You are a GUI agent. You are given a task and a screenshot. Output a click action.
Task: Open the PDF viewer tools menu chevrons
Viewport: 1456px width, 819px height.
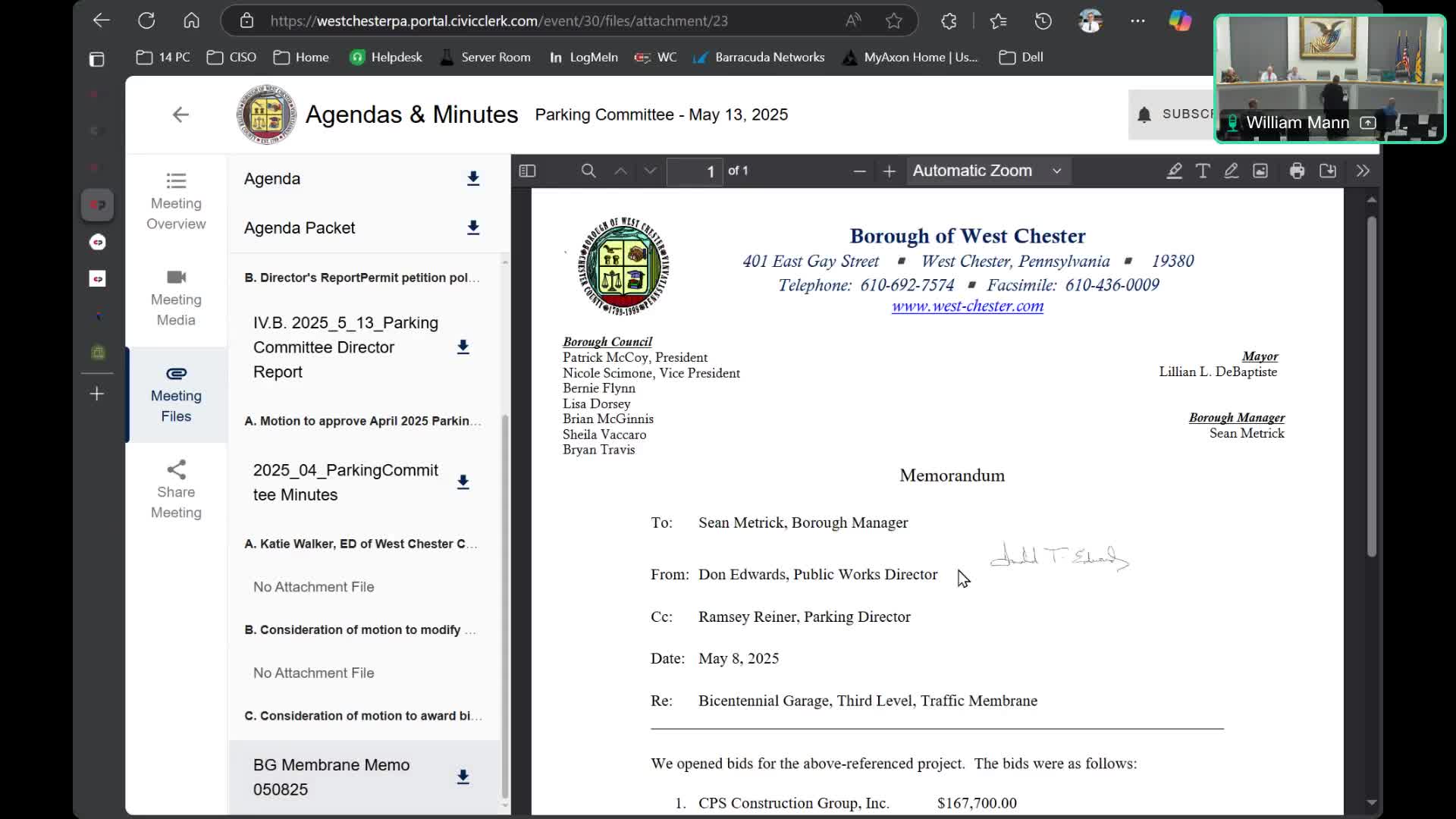click(x=1363, y=171)
